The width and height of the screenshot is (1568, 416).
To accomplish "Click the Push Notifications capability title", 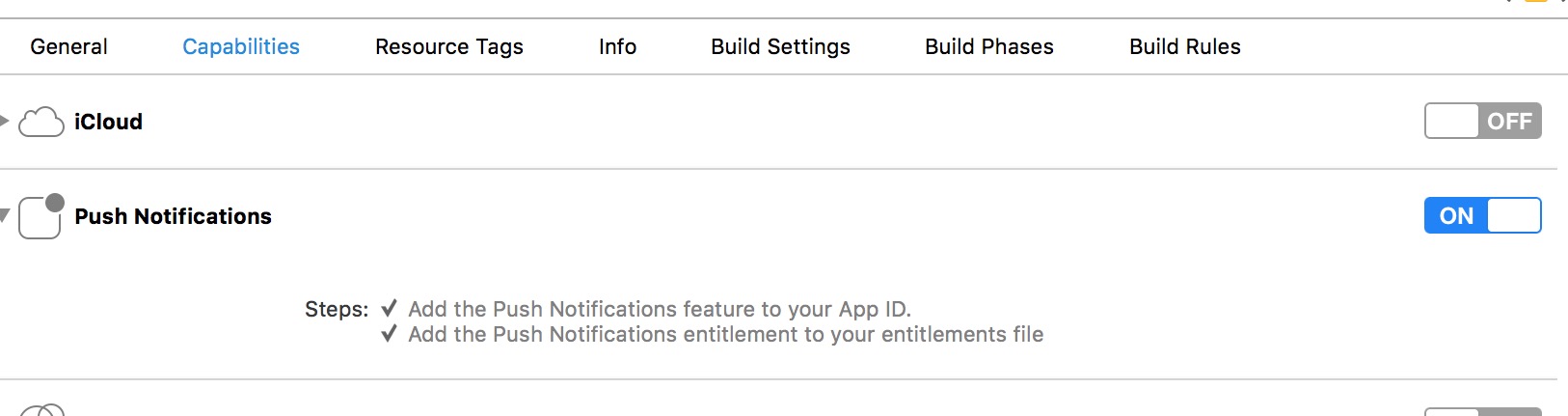I will tap(173, 216).
